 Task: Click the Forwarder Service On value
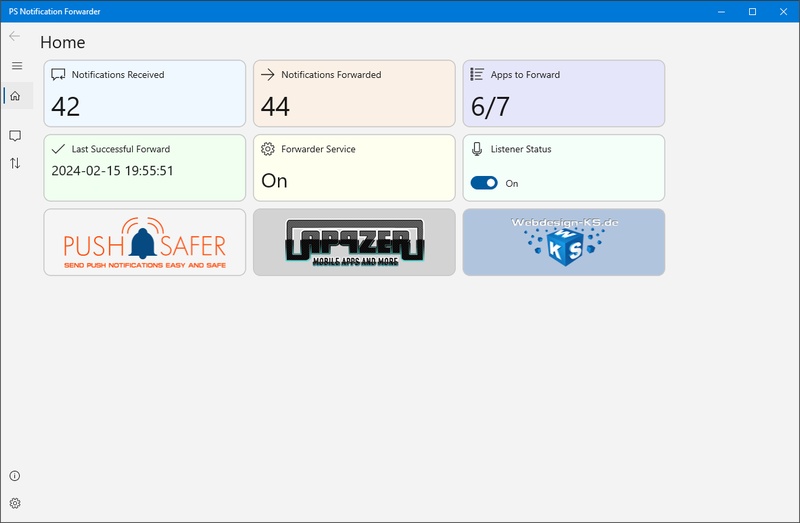pyautogui.click(x=274, y=181)
